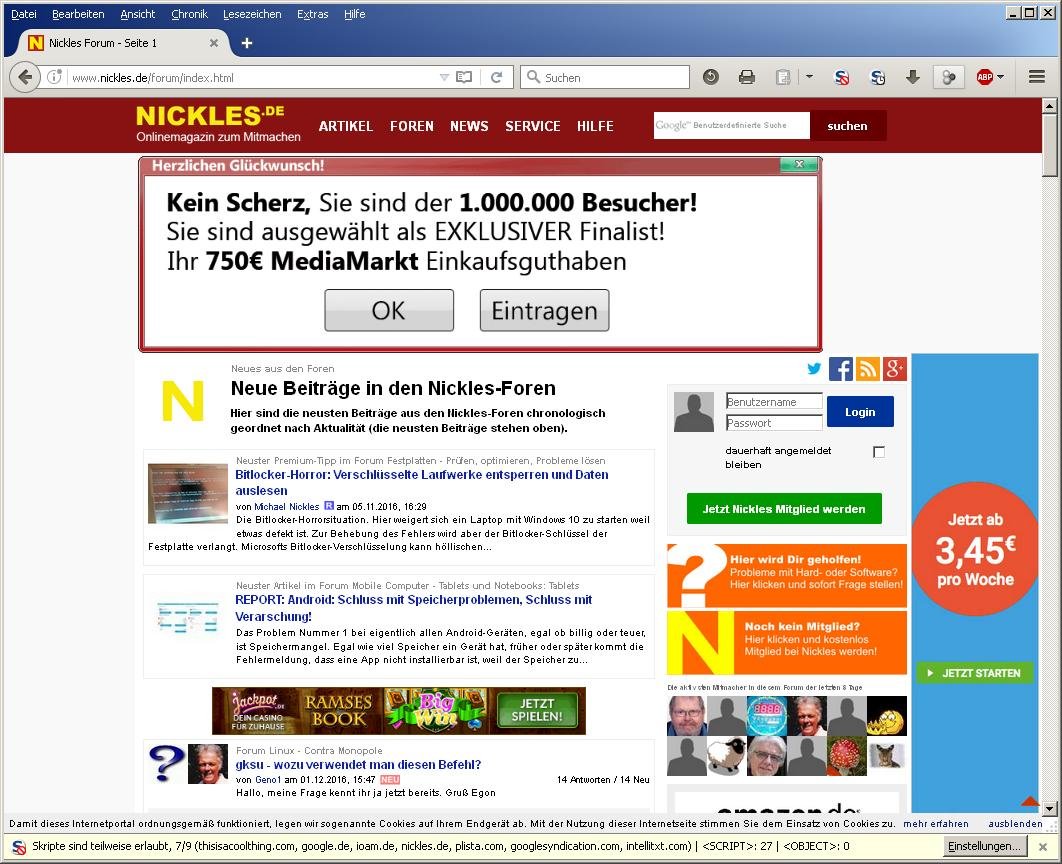Open the Lesezeichen menu

tap(252, 14)
